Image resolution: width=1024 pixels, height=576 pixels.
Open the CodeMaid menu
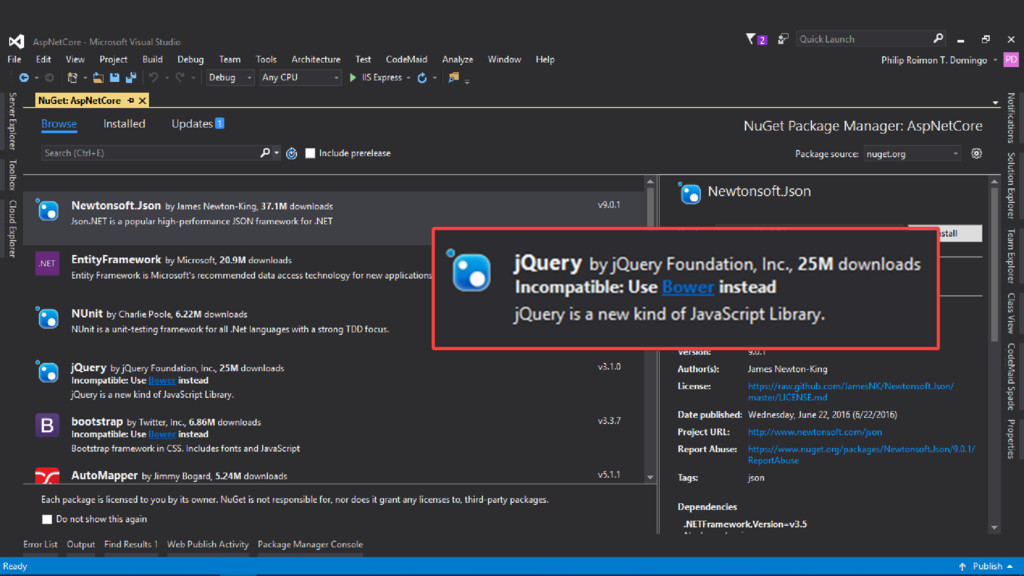click(406, 59)
